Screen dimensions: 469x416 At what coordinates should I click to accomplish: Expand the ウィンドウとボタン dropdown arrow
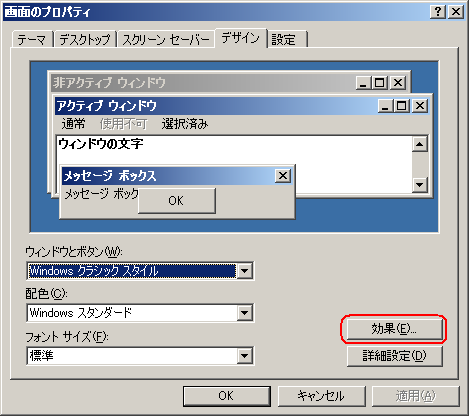[245, 271]
